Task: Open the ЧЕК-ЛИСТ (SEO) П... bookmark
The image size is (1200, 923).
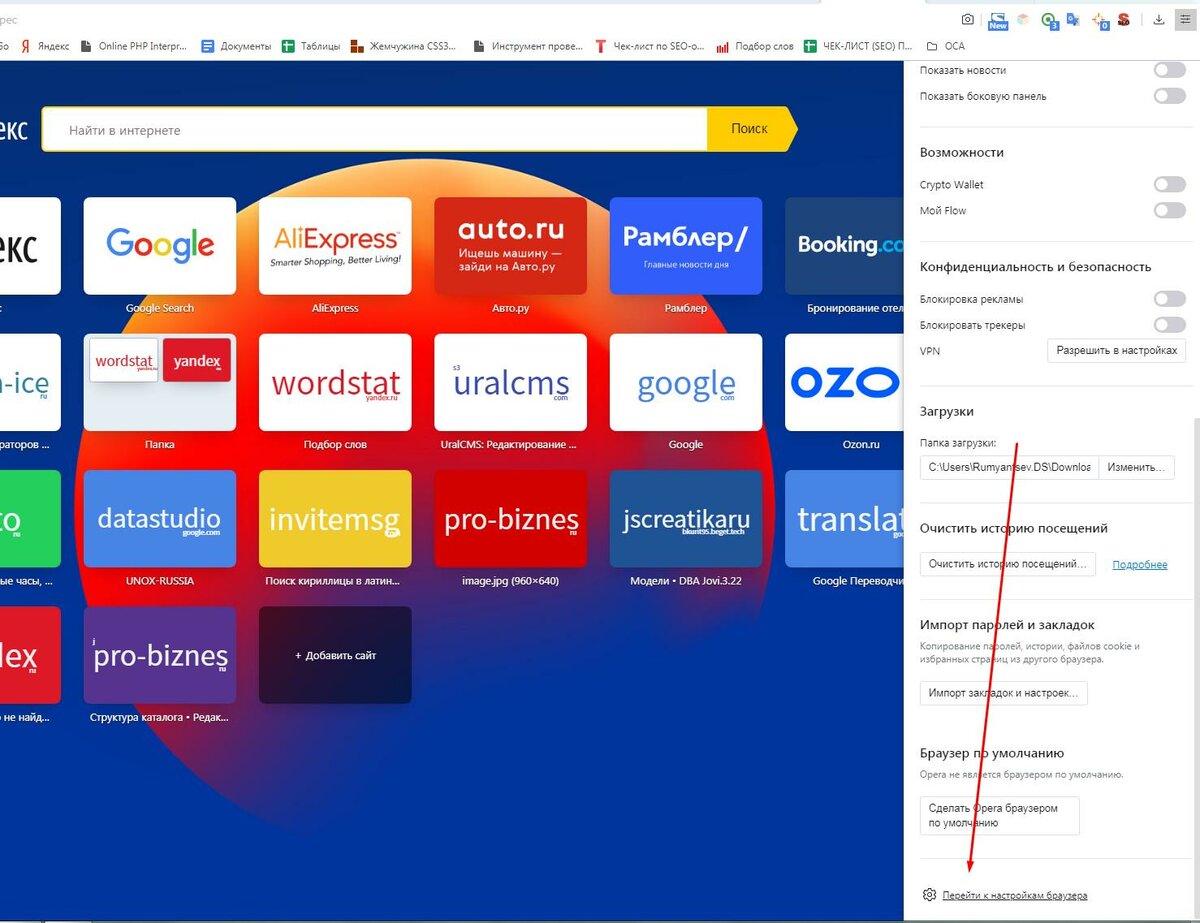Action: 859,46
